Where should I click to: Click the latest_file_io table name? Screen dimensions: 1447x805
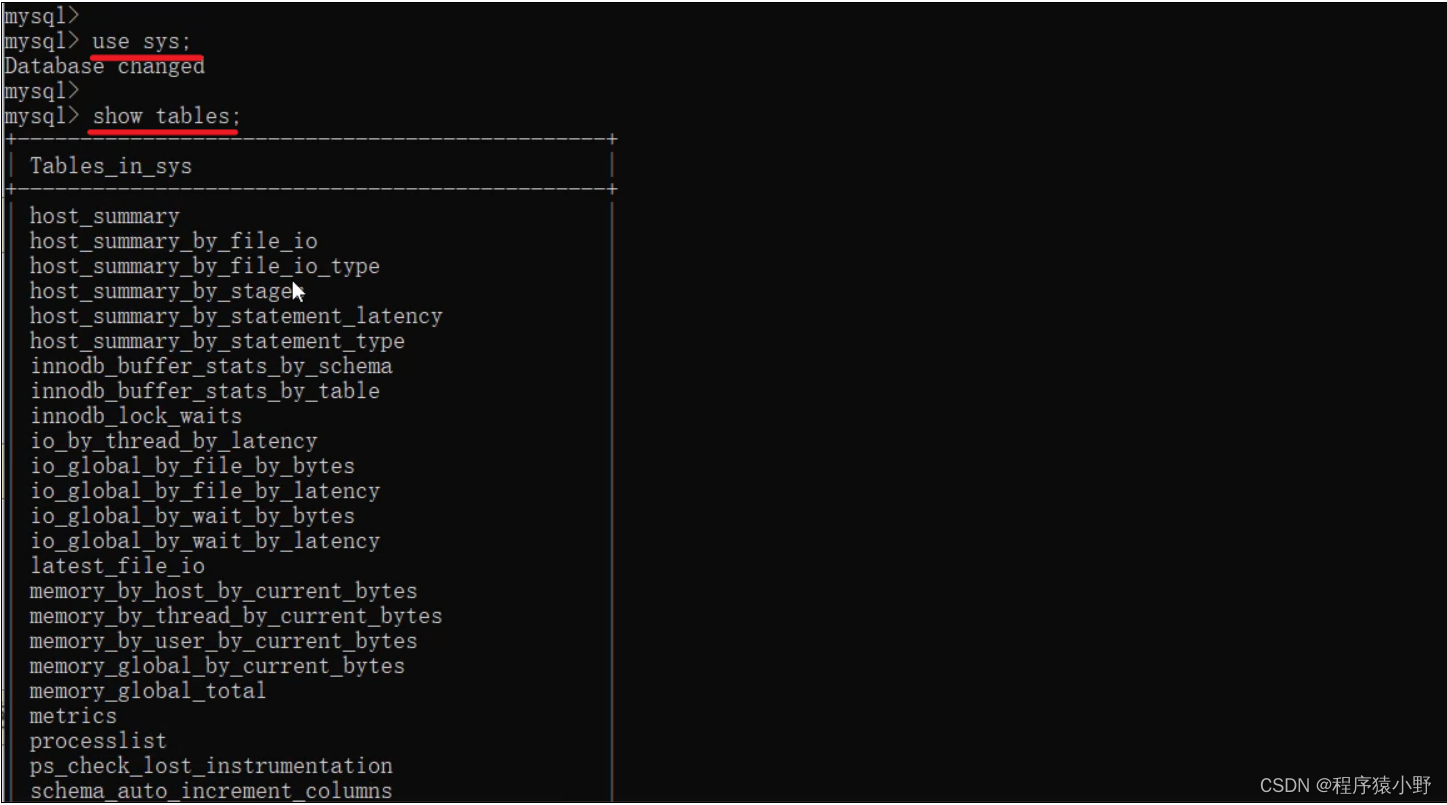pyautogui.click(x=117, y=566)
